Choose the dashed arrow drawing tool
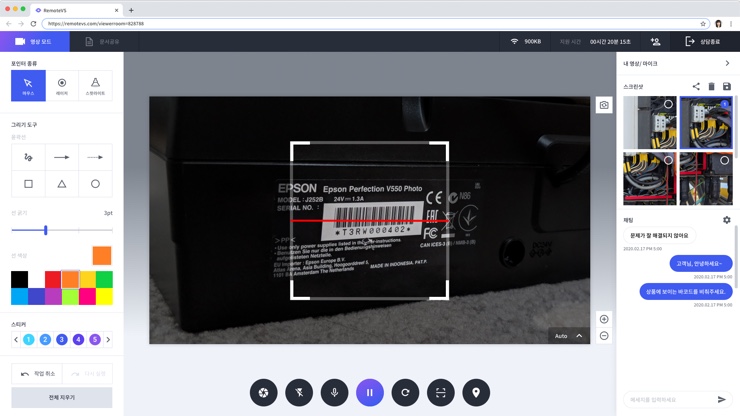This screenshot has height=416, width=740. tap(95, 157)
